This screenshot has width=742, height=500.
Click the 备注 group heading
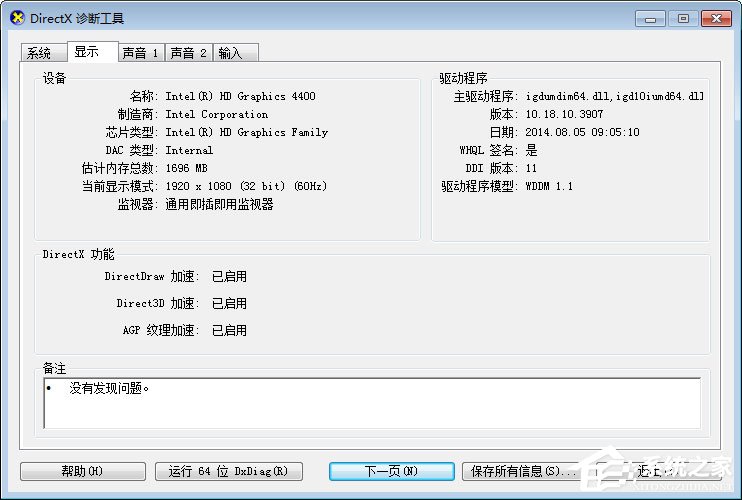pyautogui.click(x=54, y=368)
